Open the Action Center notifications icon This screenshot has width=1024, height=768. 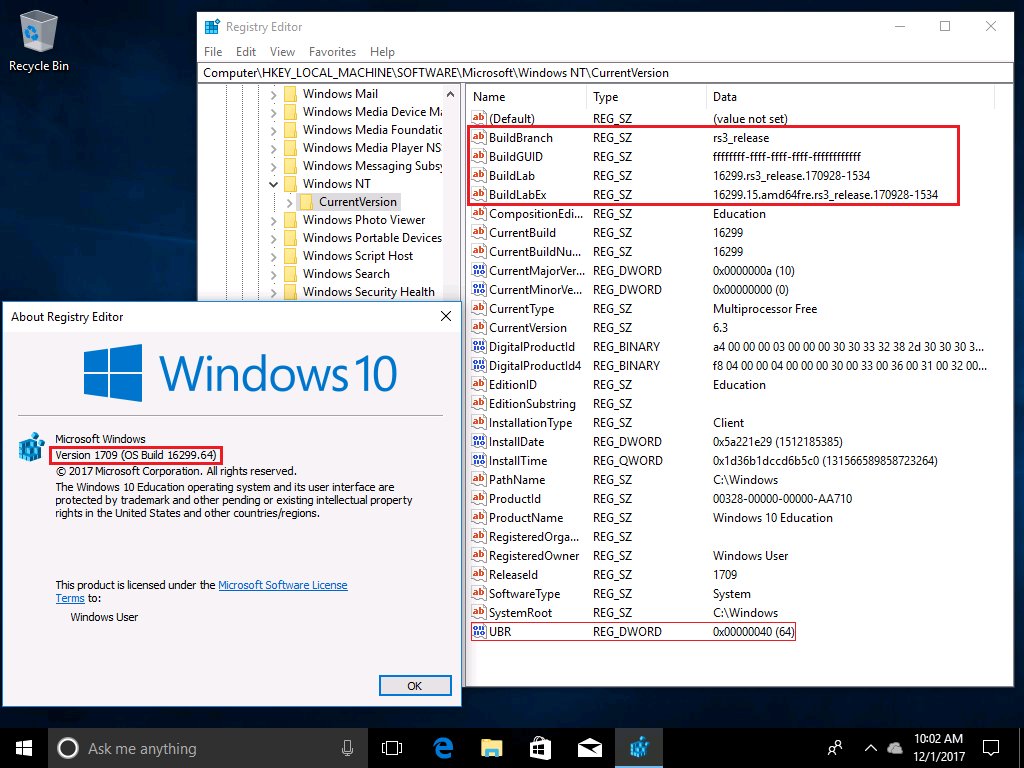tap(991, 748)
